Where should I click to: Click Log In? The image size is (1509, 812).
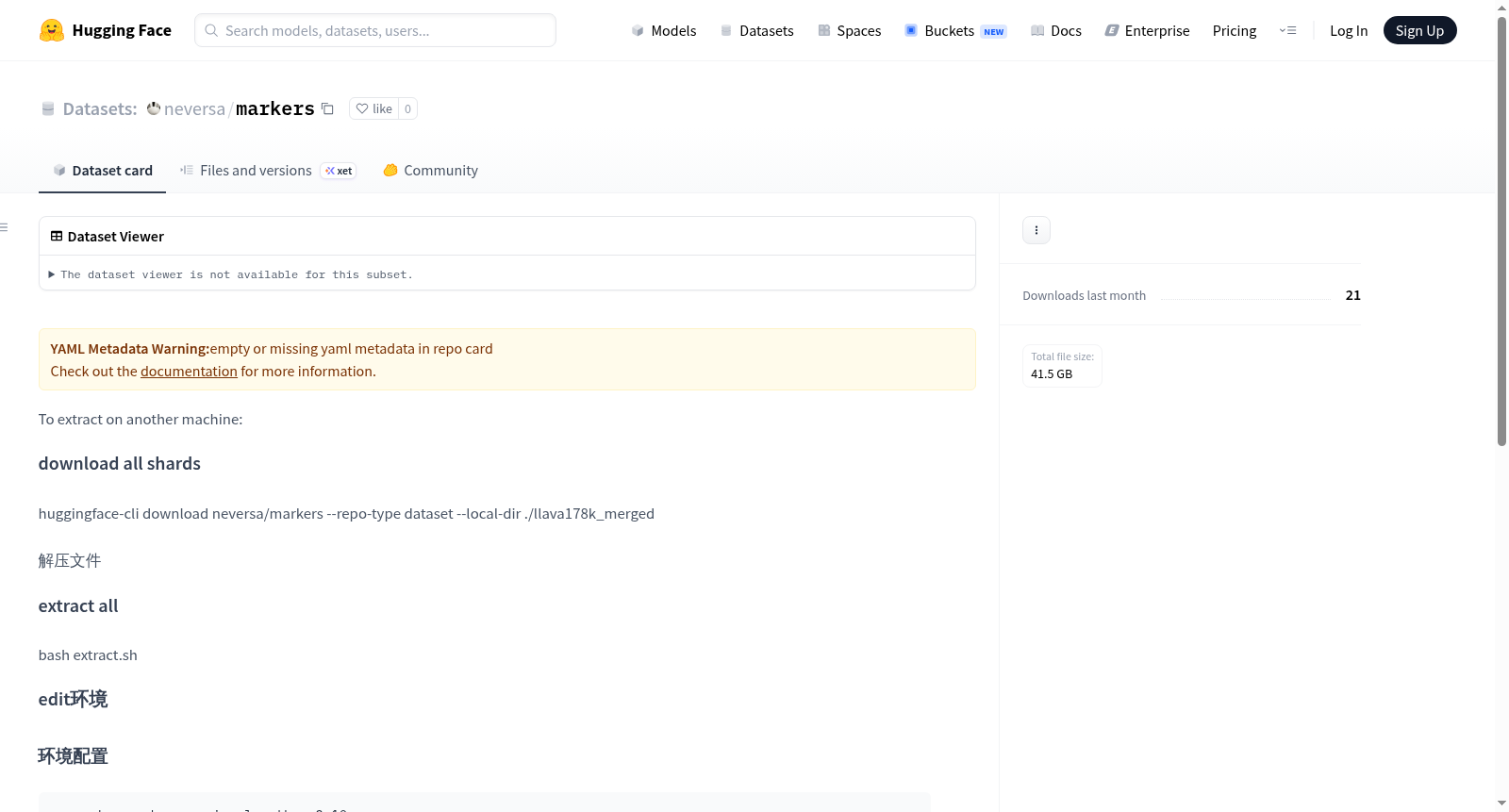(x=1349, y=30)
